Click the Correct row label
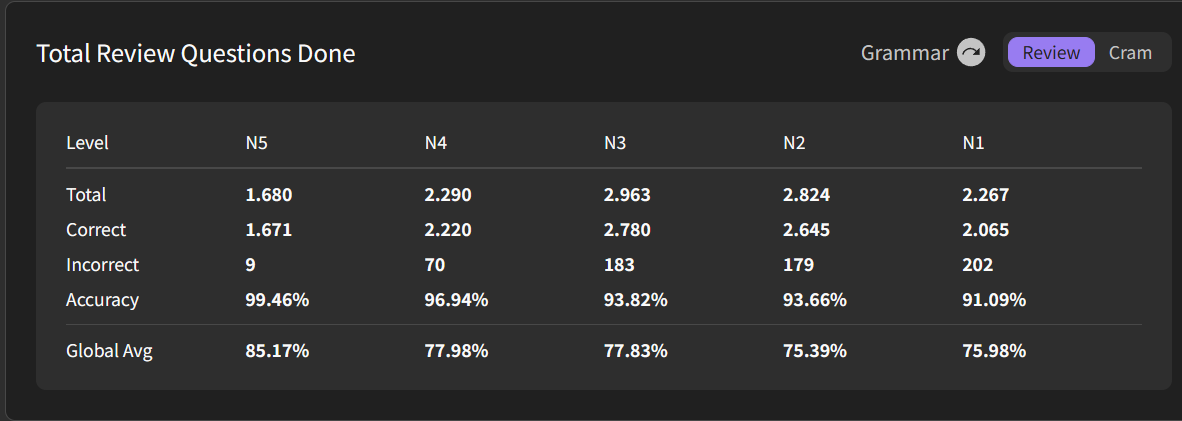This screenshot has width=1182, height=421. click(96, 230)
